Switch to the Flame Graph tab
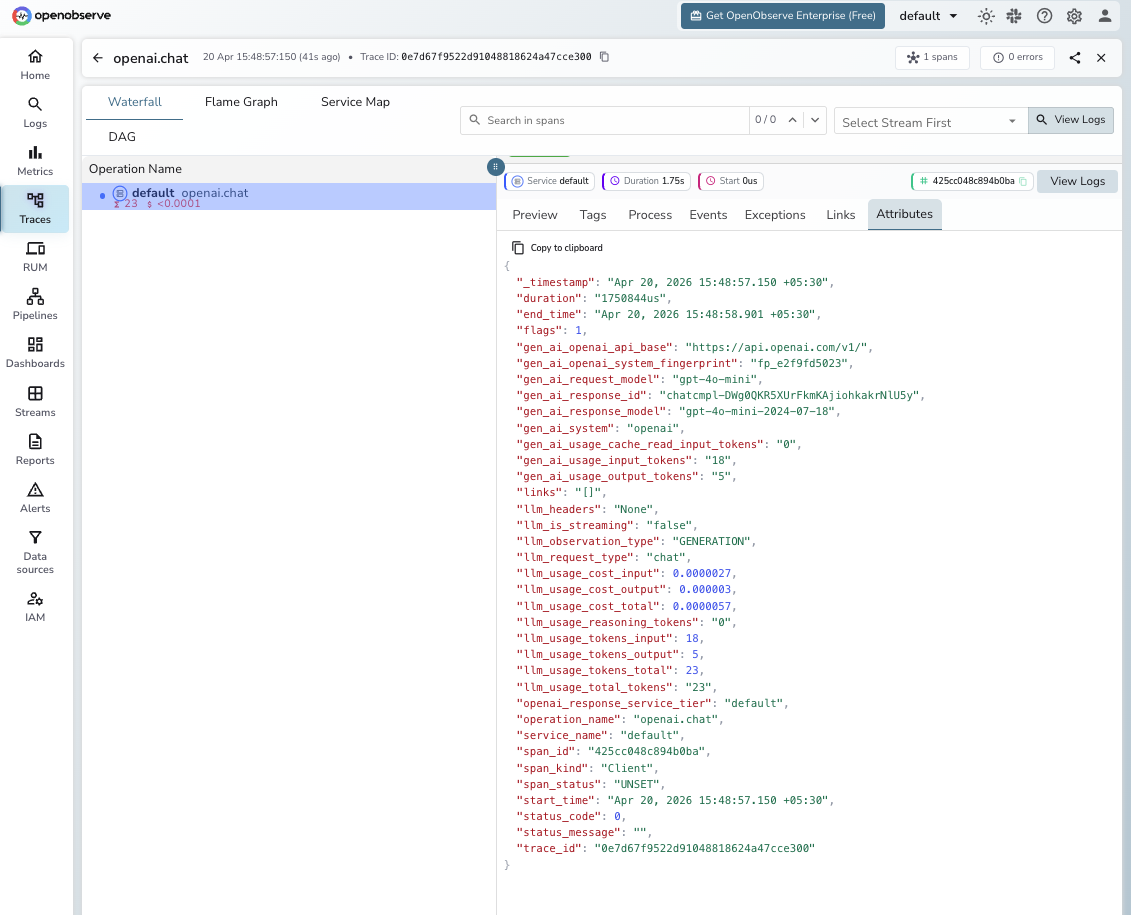Image resolution: width=1131 pixels, height=915 pixels. 240,101
